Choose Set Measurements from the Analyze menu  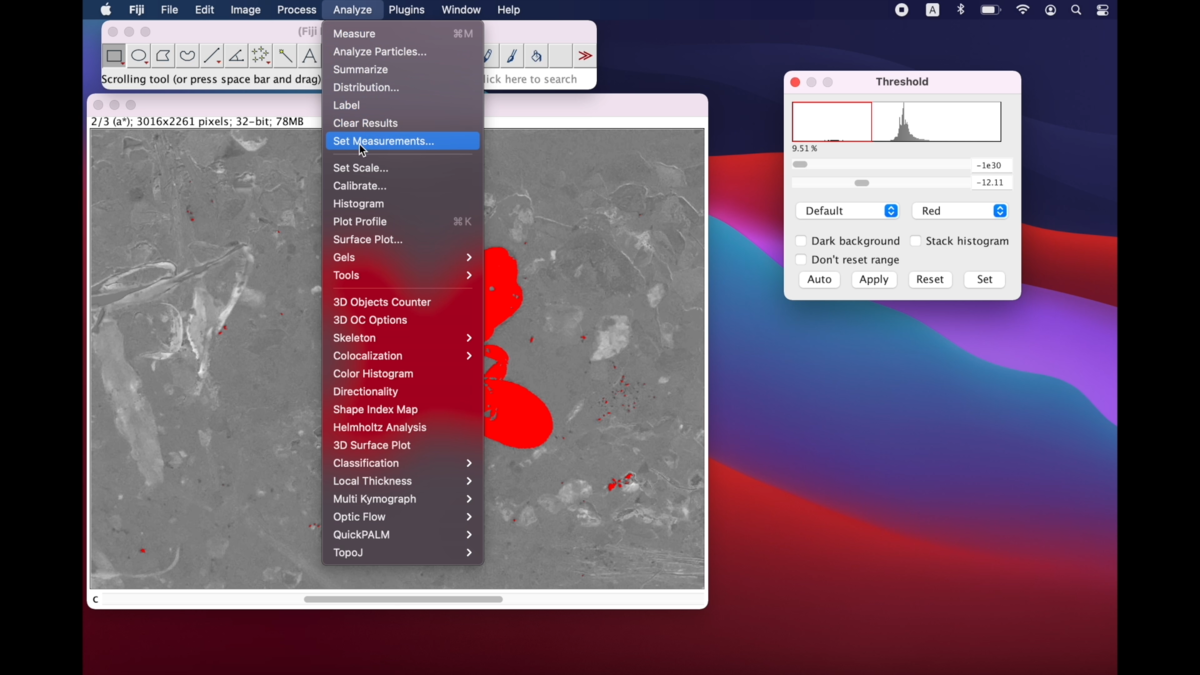point(402,141)
